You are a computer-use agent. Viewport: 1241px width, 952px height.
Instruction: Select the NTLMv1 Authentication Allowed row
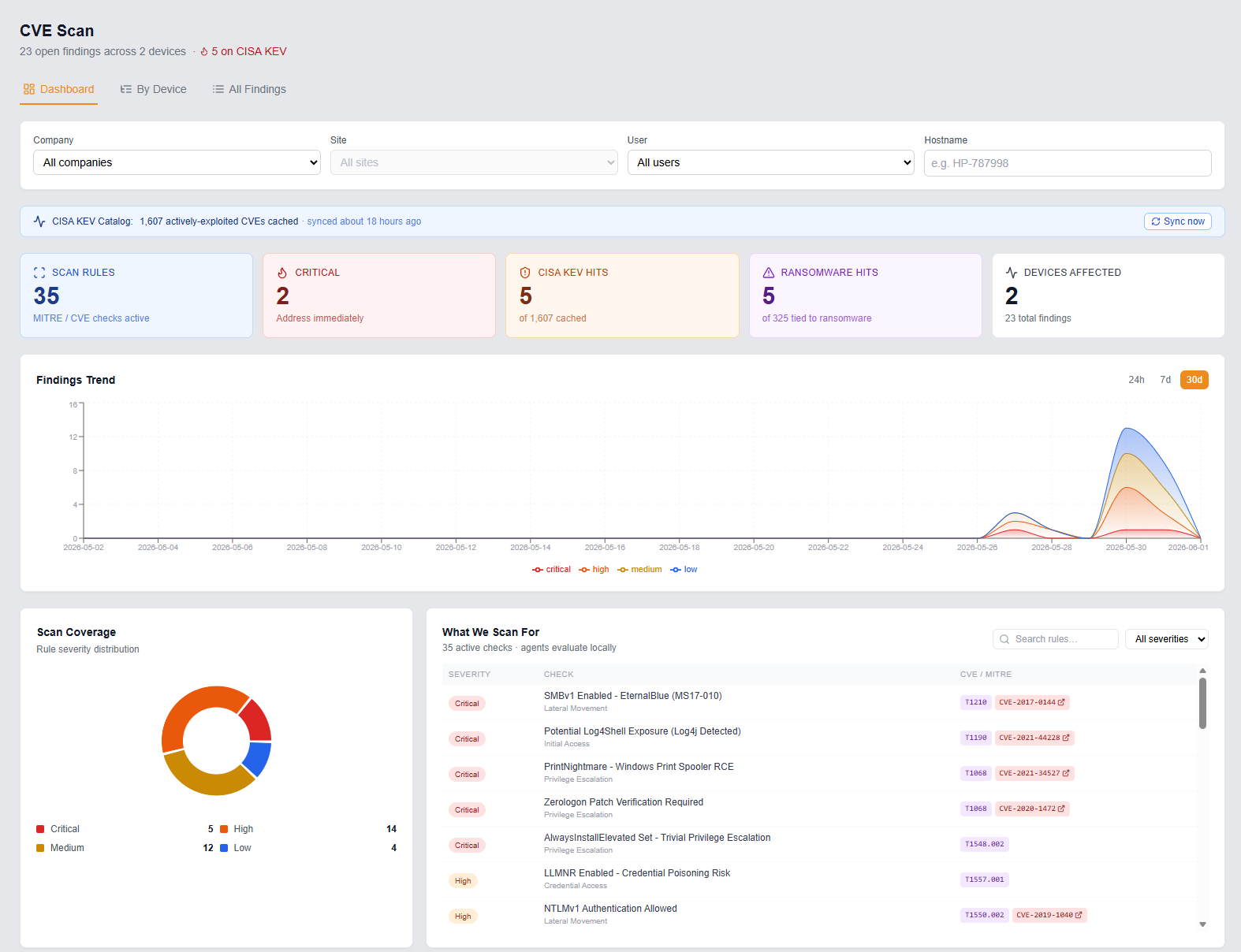point(819,915)
